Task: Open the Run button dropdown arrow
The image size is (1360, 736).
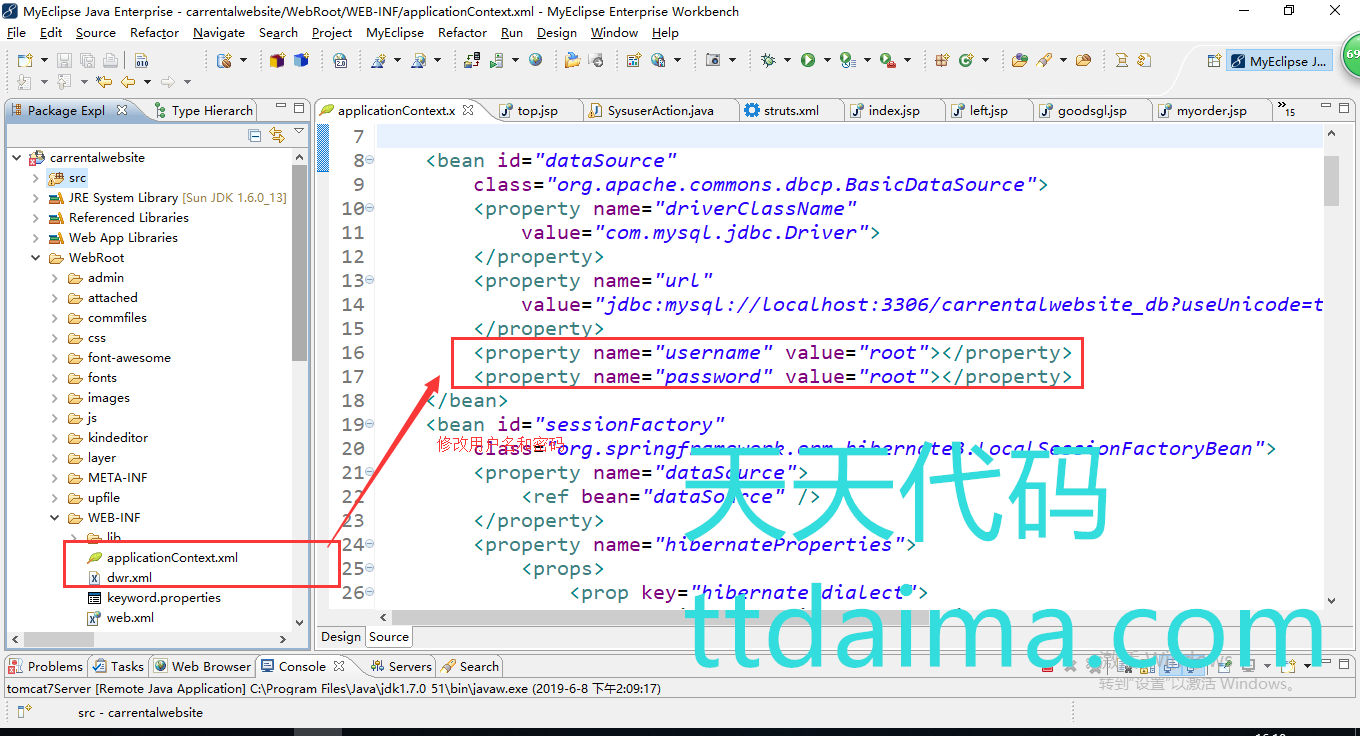Action: click(x=826, y=61)
